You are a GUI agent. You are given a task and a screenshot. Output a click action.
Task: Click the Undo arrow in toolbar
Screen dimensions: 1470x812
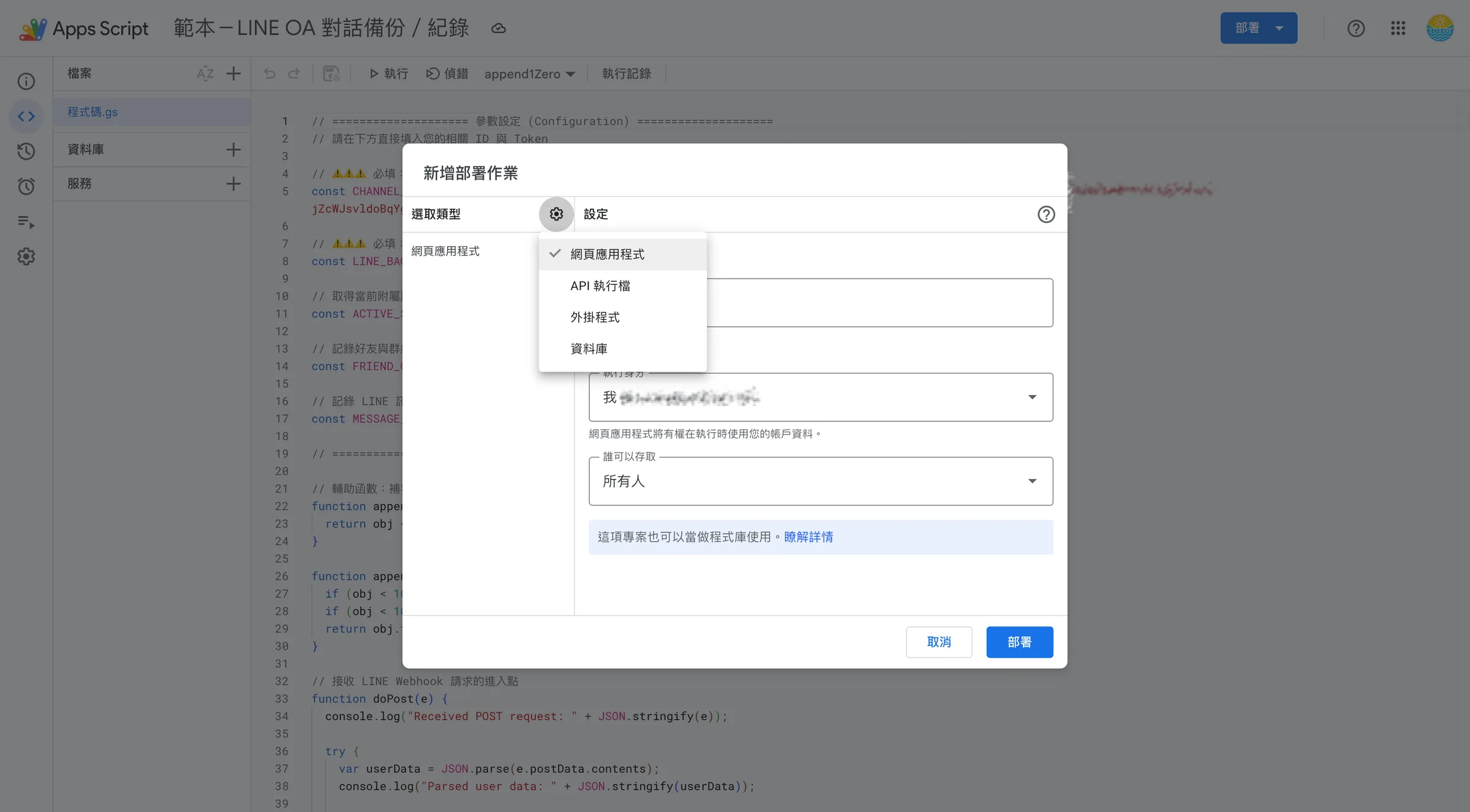pos(269,74)
